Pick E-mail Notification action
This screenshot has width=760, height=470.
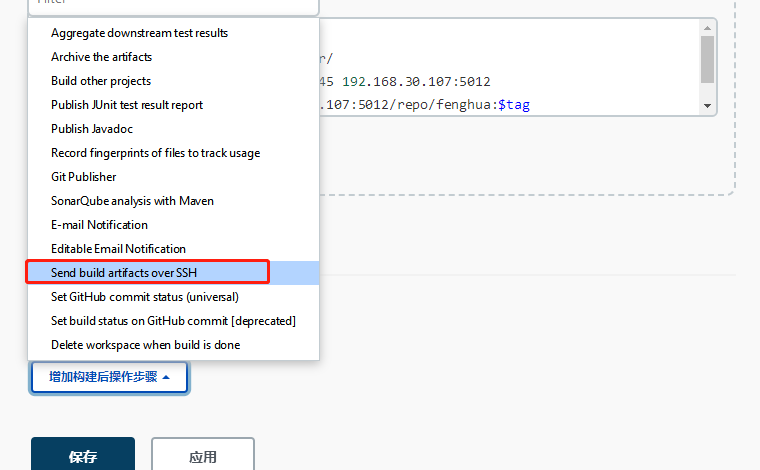click(x=173, y=225)
